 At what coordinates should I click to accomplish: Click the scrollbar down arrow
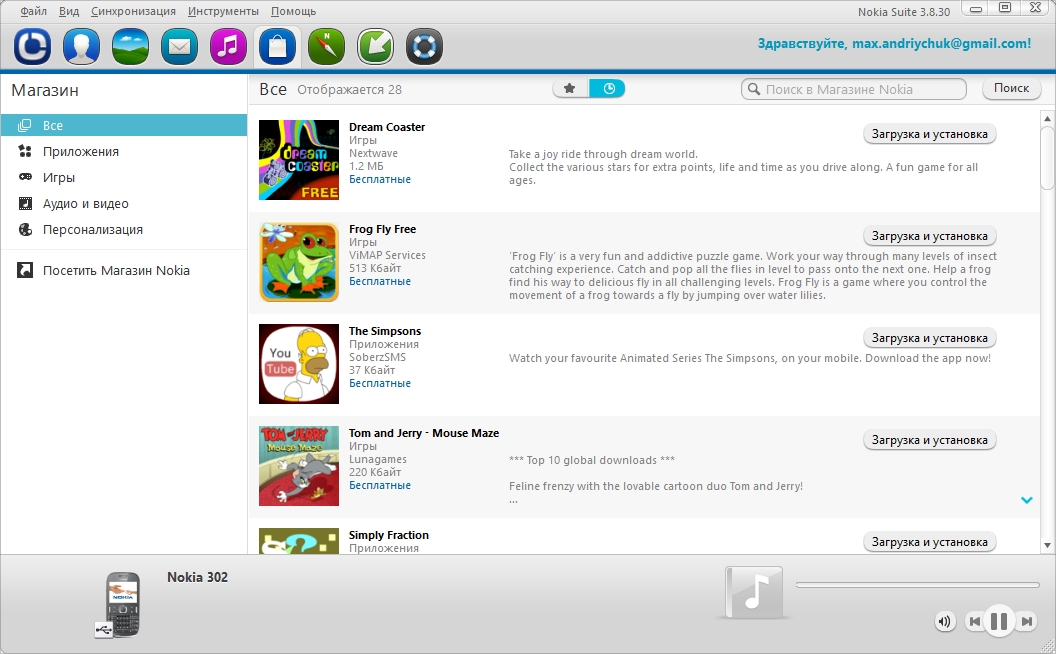(x=1047, y=545)
